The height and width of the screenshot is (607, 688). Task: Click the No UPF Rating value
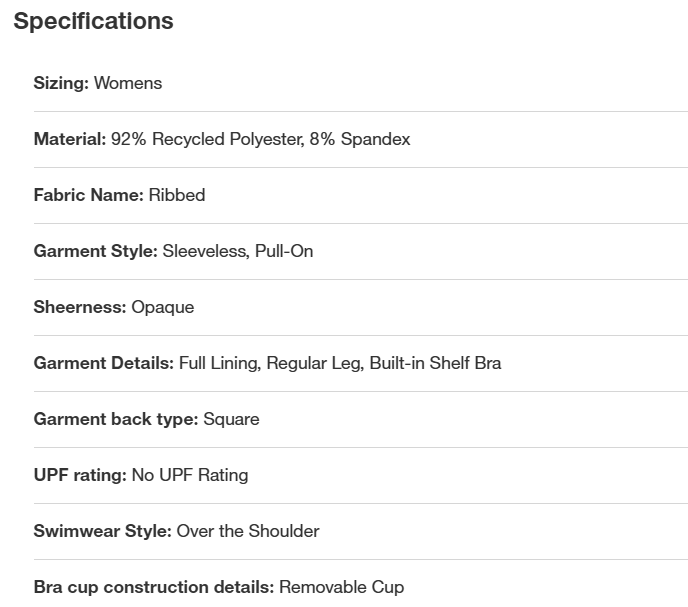coord(190,475)
